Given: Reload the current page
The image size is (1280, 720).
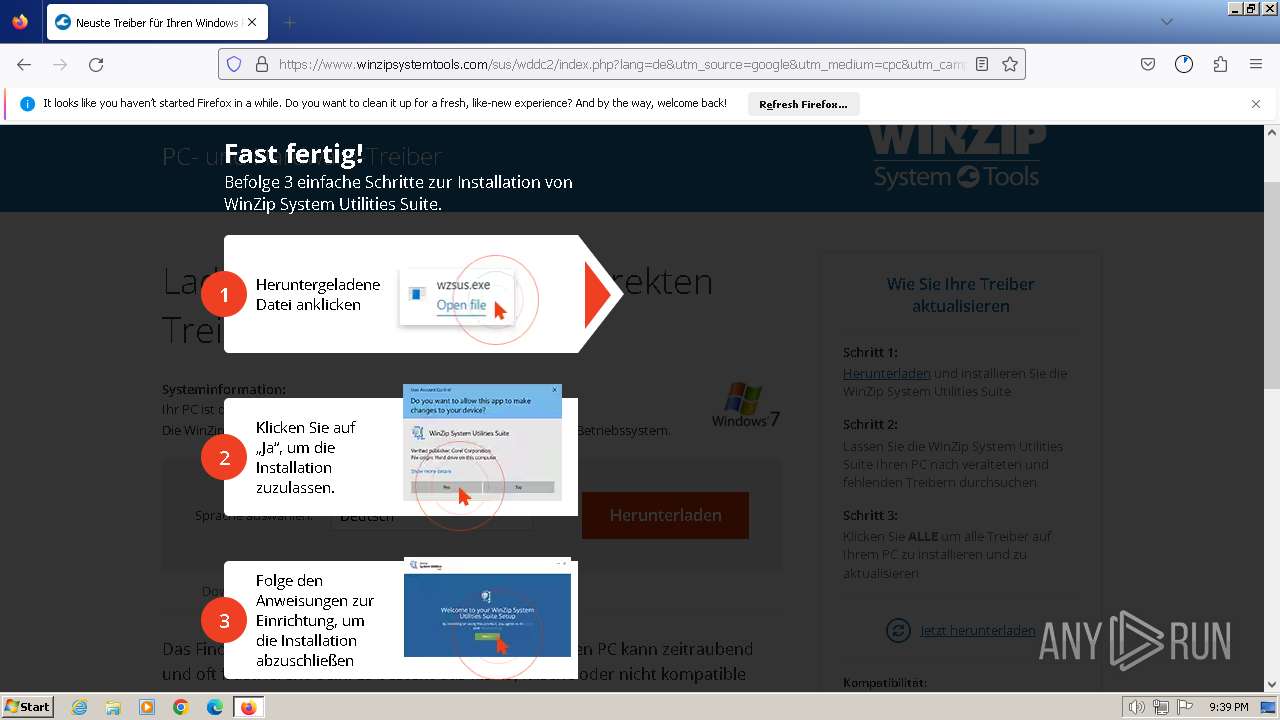Looking at the screenshot, I should 96,64.
